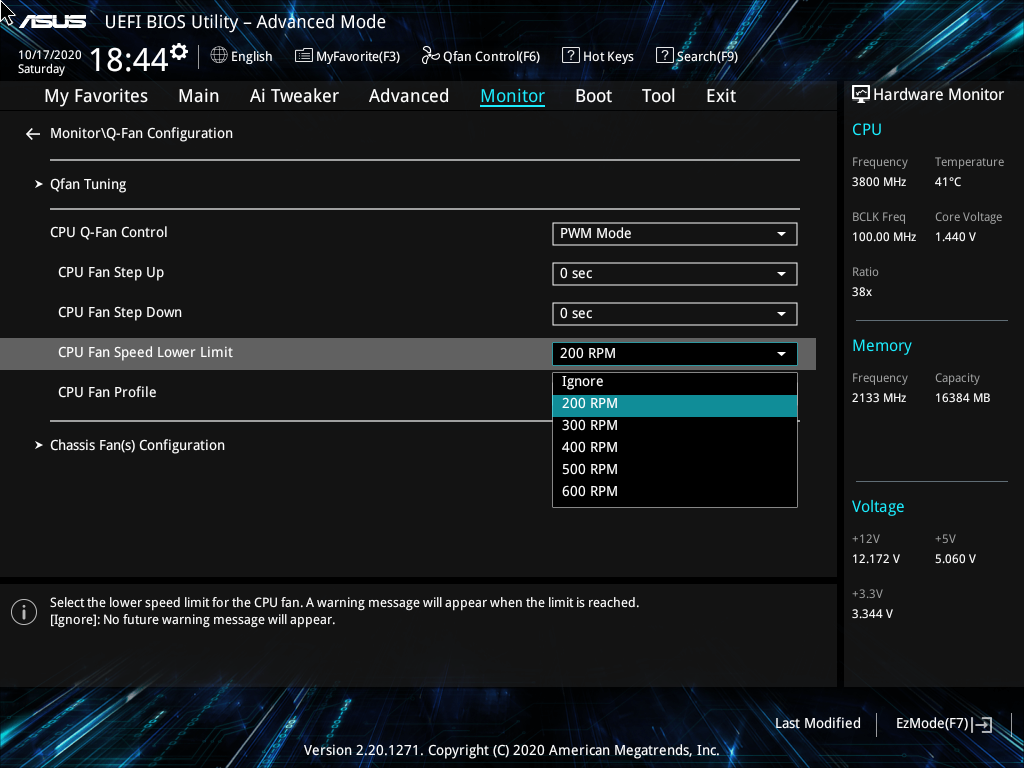
Task: Open the CPU Fan Step Up dropdown
Action: (675, 274)
